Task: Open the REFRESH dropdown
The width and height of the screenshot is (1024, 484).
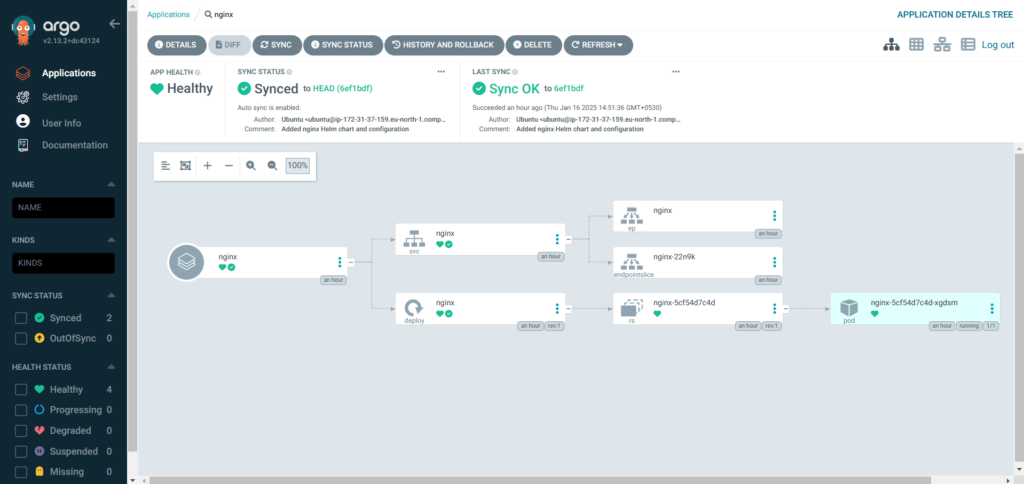Action: (598, 45)
